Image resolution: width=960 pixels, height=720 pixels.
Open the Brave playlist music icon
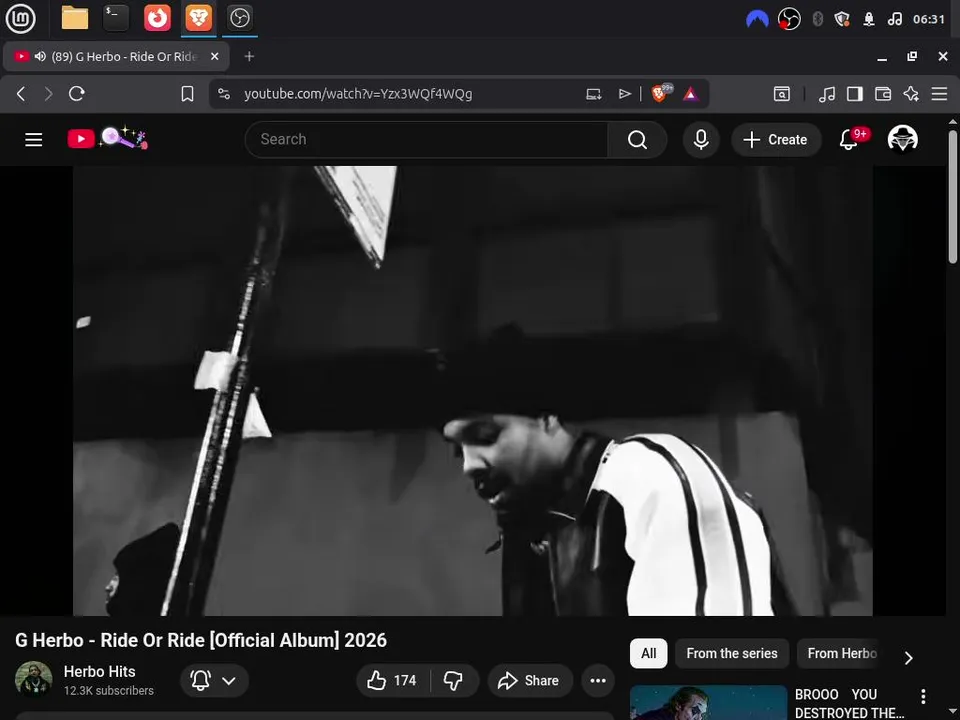pyautogui.click(x=827, y=94)
